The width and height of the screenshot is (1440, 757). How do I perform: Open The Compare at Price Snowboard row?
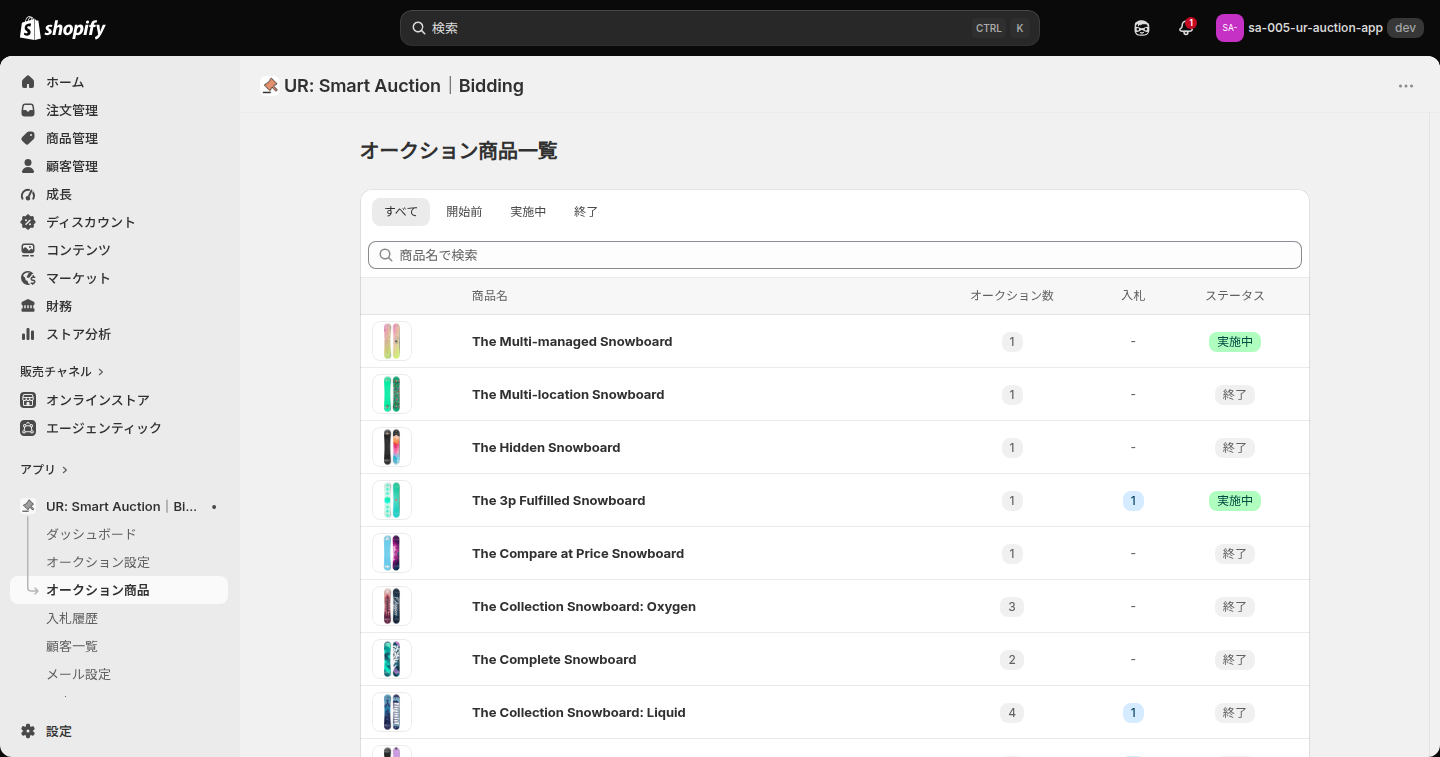click(x=835, y=553)
